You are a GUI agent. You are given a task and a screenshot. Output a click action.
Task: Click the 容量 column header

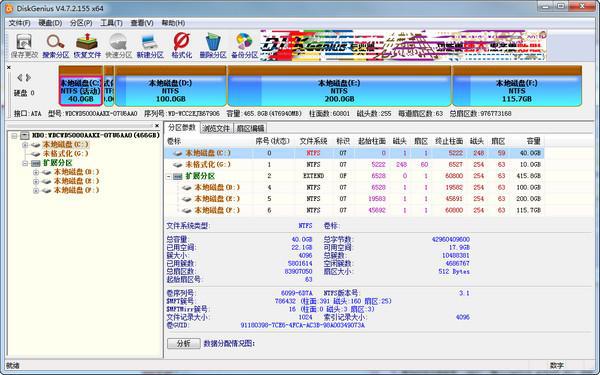click(x=533, y=141)
